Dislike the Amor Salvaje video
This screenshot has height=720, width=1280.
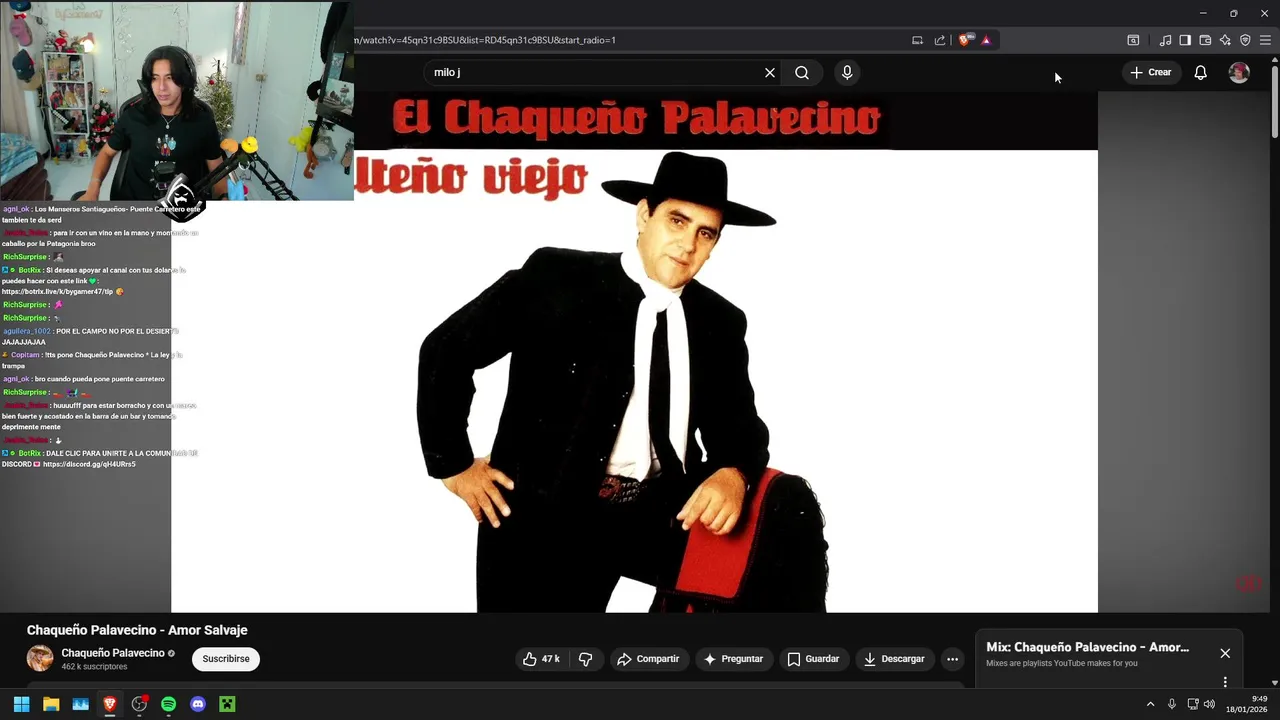[x=586, y=659]
